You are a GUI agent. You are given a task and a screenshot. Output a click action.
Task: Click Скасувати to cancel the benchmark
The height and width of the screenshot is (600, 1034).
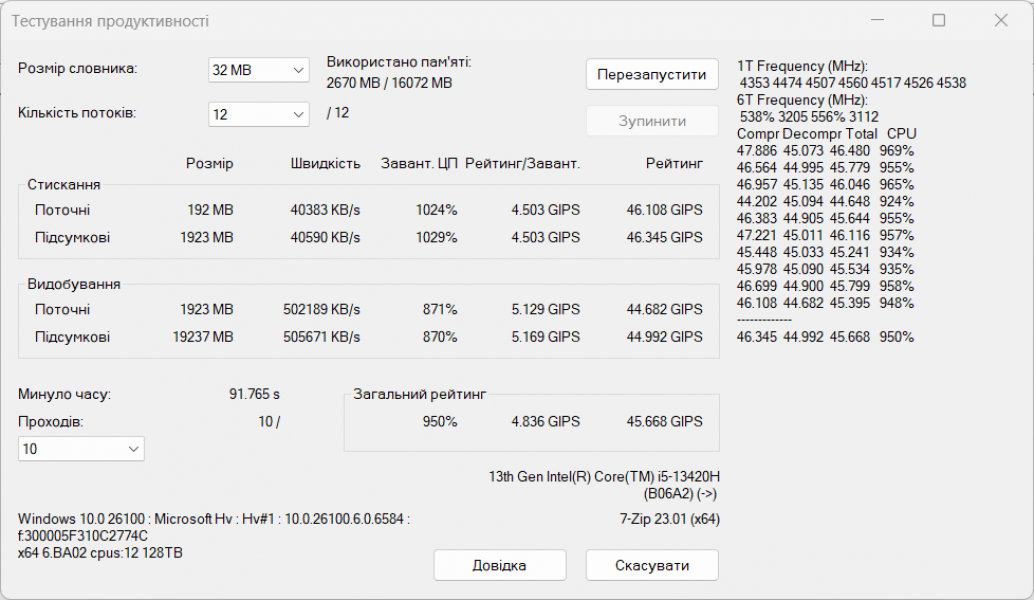tap(652, 565)
